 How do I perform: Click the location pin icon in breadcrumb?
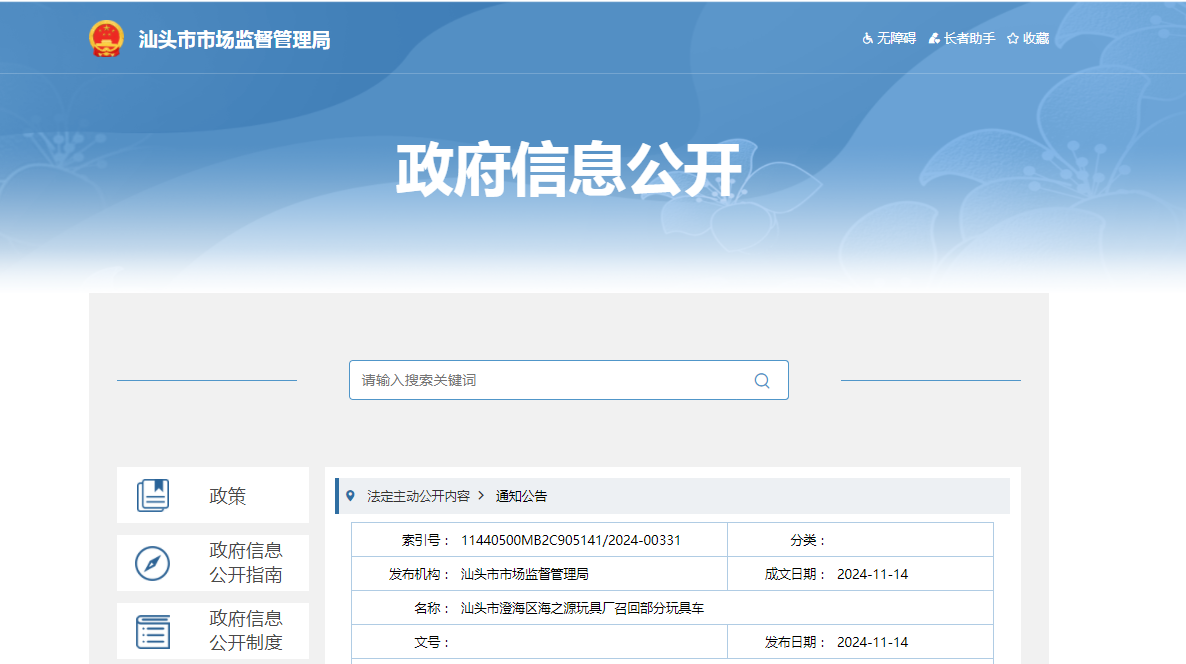[350, 496]
